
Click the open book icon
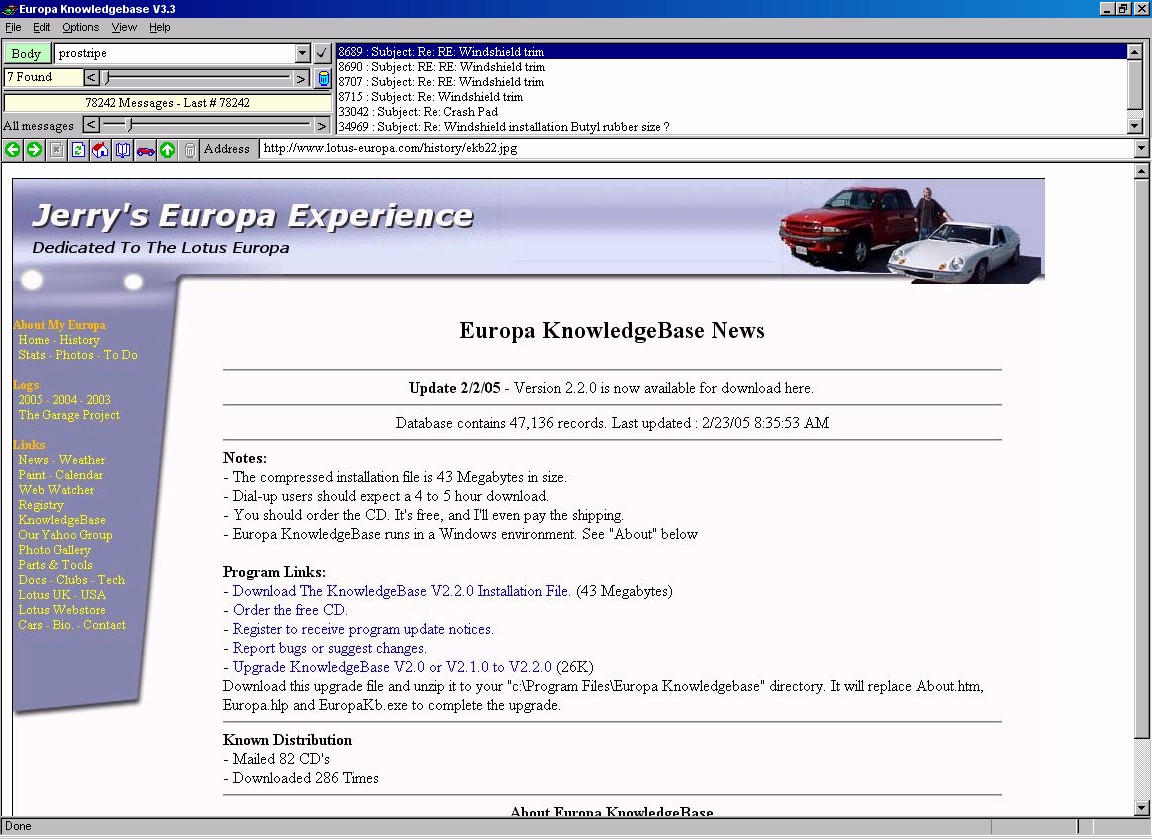122,150
